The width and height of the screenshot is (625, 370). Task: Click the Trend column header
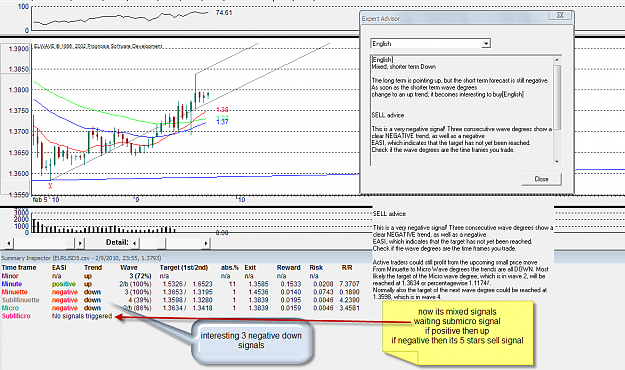tap(93, 268)
